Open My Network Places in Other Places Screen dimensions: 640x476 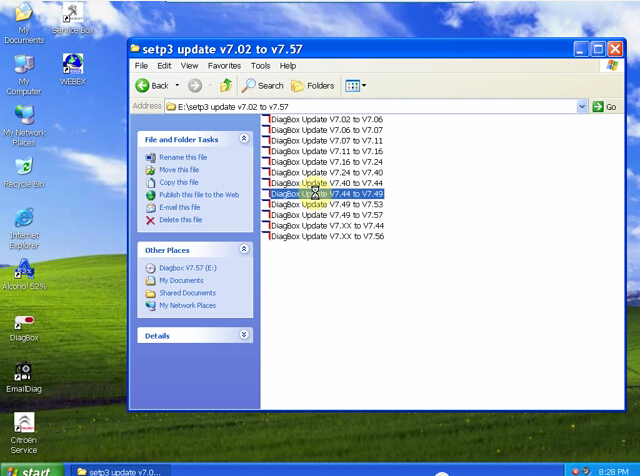[187, 305]
